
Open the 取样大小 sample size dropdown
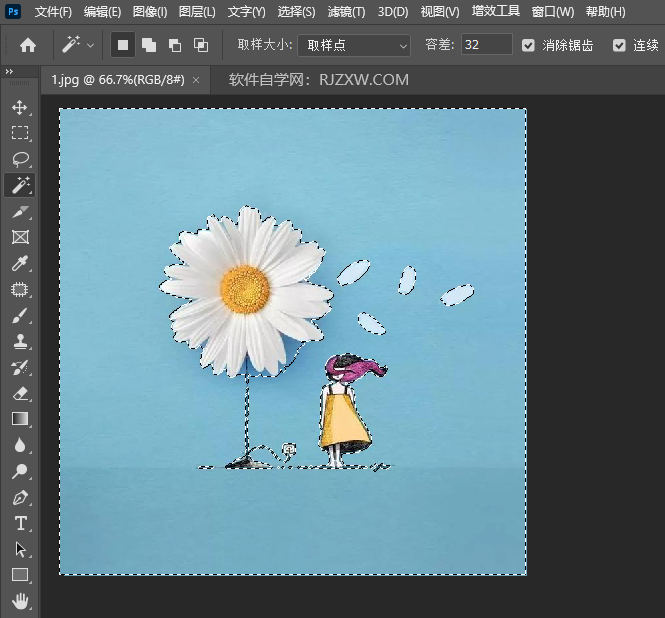(354, 45)
